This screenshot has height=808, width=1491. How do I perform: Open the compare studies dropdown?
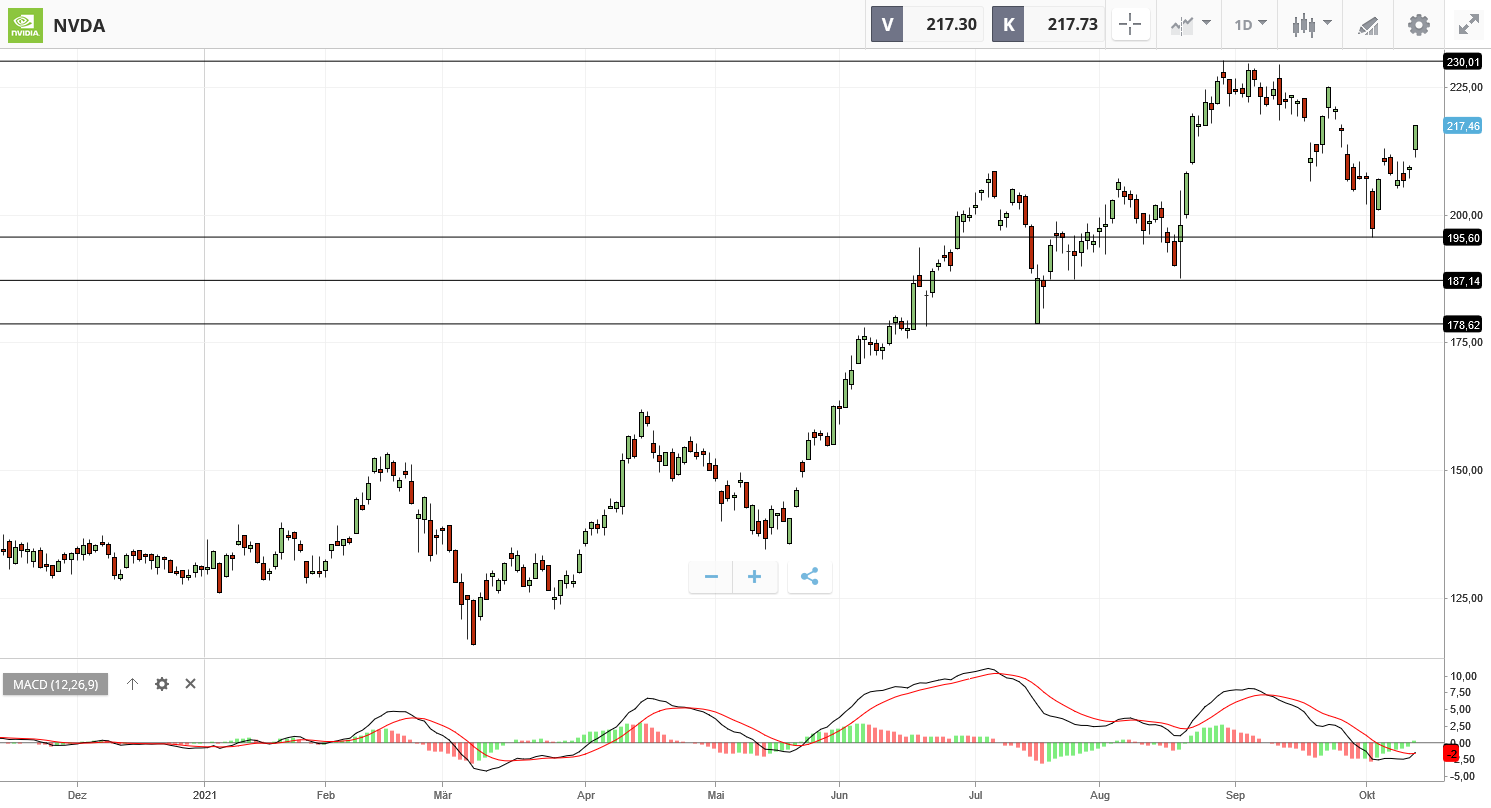[1190, 25]
